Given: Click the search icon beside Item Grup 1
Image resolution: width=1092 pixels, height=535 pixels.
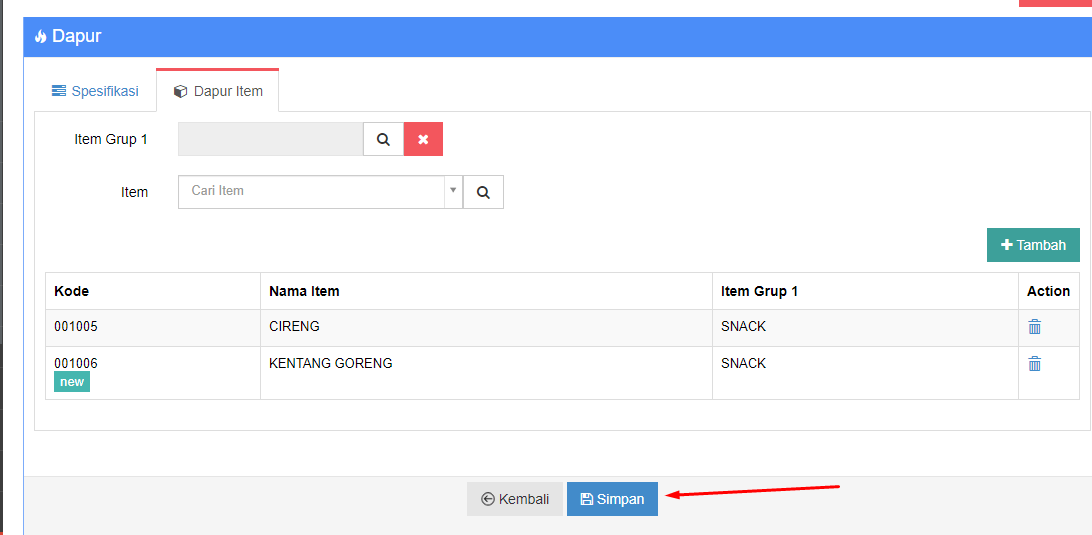Looking at the screenshot, I should 383,139.
